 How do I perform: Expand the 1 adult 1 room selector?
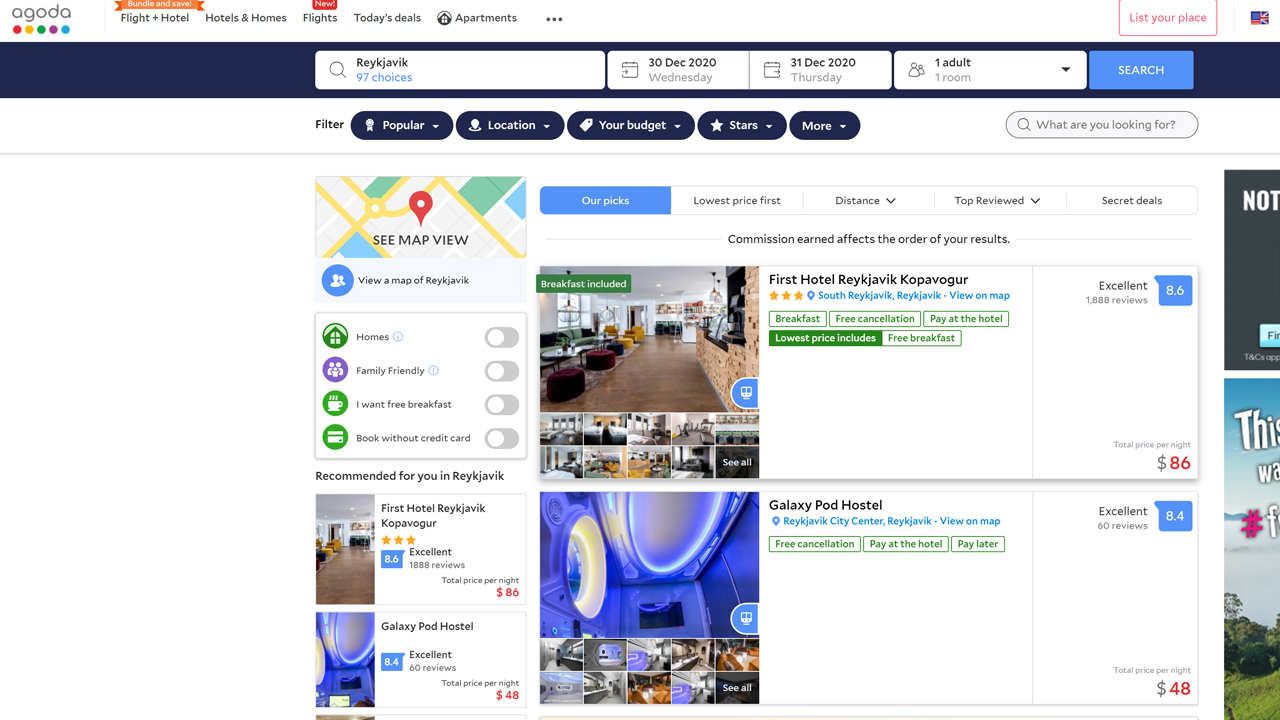[x=992, y=70]
